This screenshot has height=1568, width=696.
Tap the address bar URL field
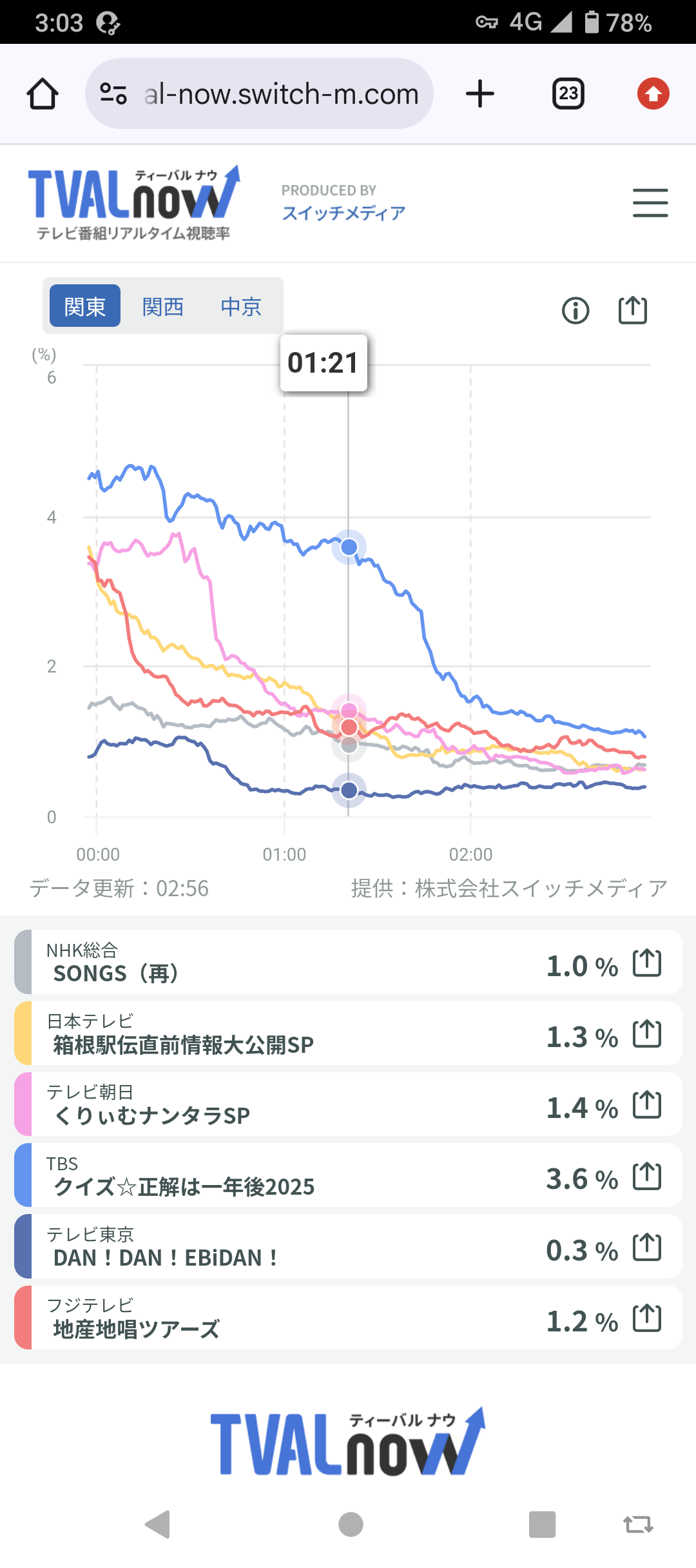click(281, 94)
